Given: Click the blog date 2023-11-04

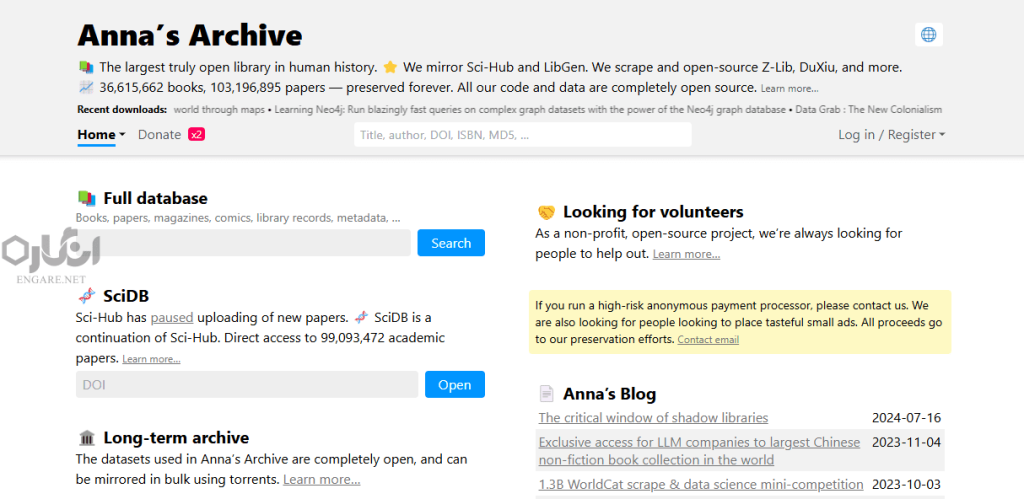Looking at the screenshot, I should coord(906,442).
